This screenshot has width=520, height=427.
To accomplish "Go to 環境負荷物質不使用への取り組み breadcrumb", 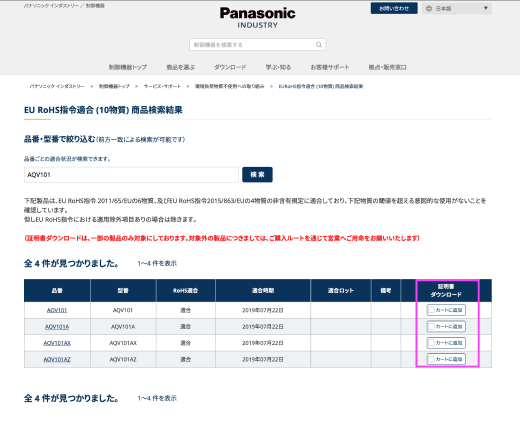I will [x=230, y=86].
